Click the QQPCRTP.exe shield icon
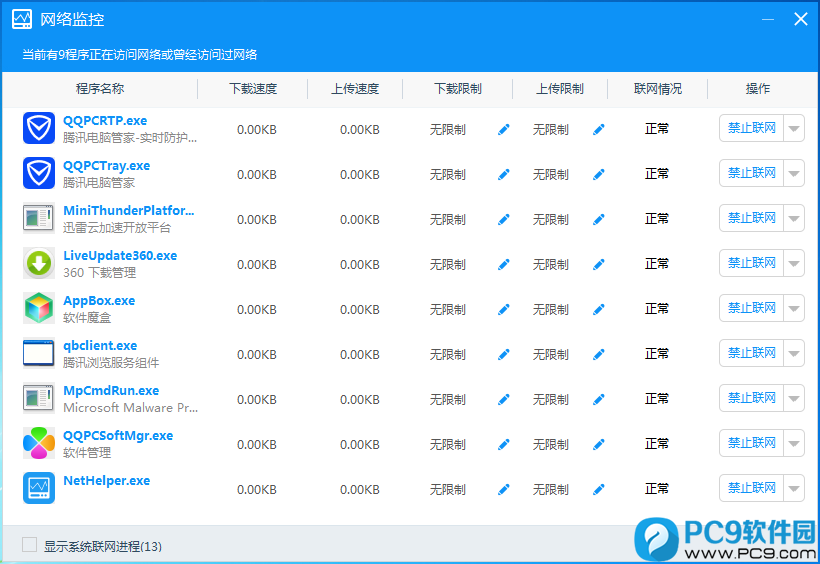 tap(39, 128)
